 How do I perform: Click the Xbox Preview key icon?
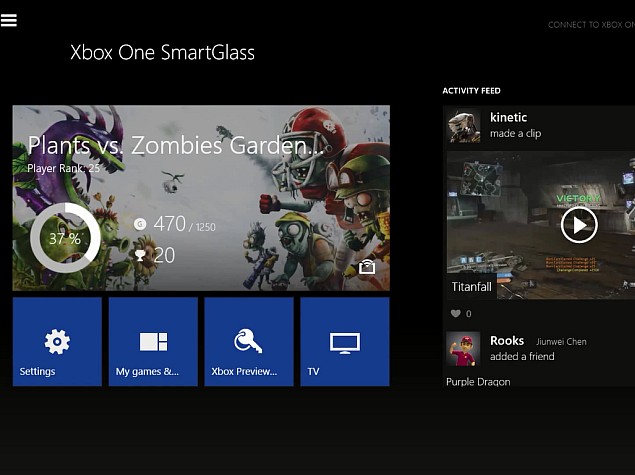point(248,342)
